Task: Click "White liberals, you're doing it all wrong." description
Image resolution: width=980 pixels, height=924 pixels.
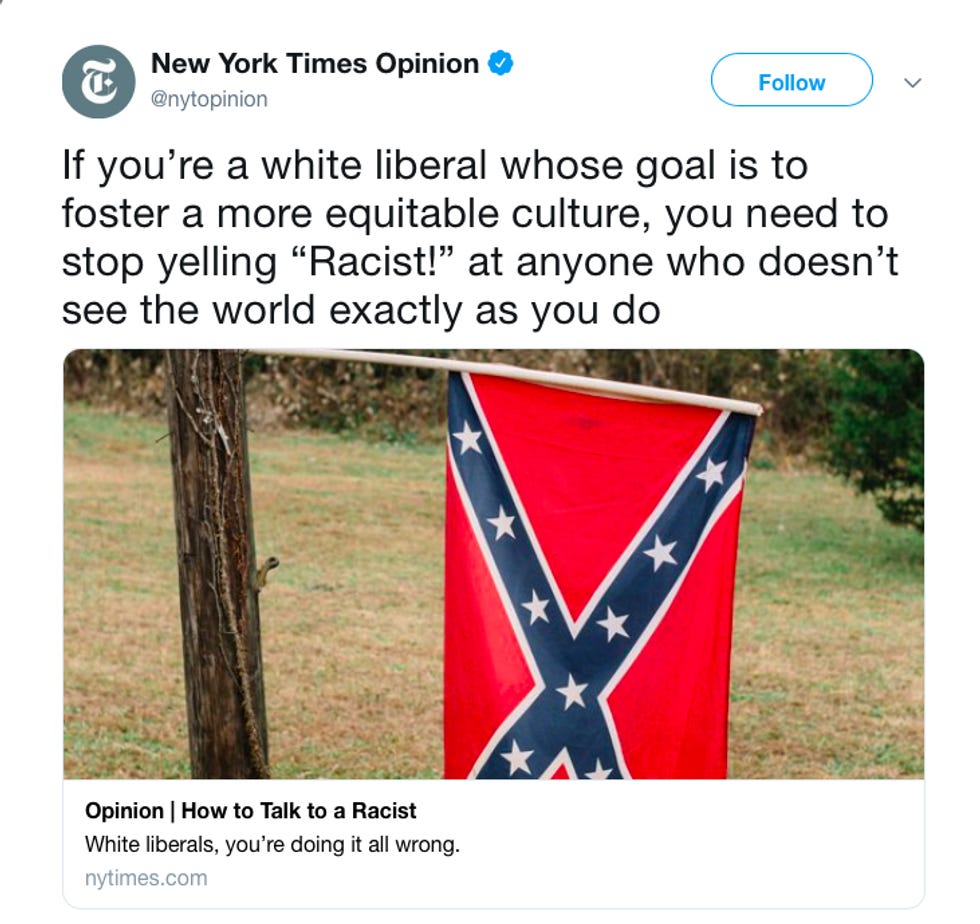Action: click(272, 845)
